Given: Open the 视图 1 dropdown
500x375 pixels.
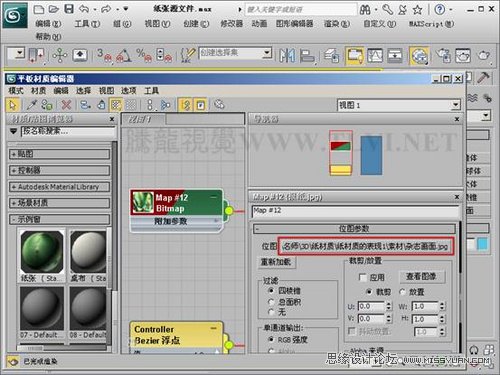Looking at the screenshot, I should click(455, 105).
